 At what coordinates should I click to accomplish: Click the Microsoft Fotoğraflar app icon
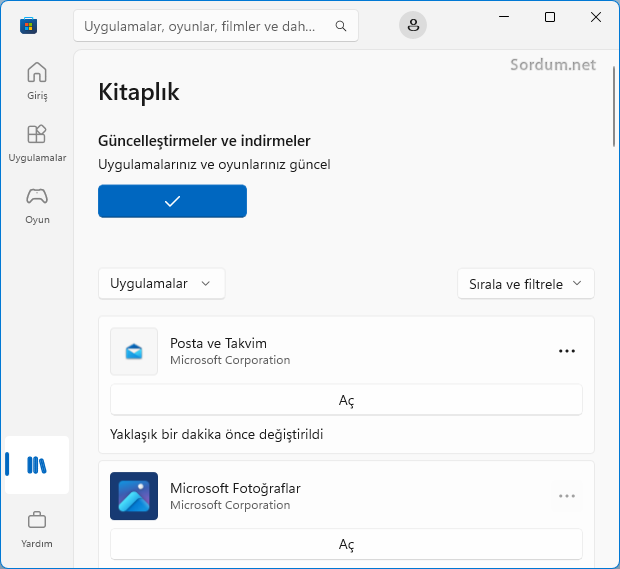click(134, 496)
